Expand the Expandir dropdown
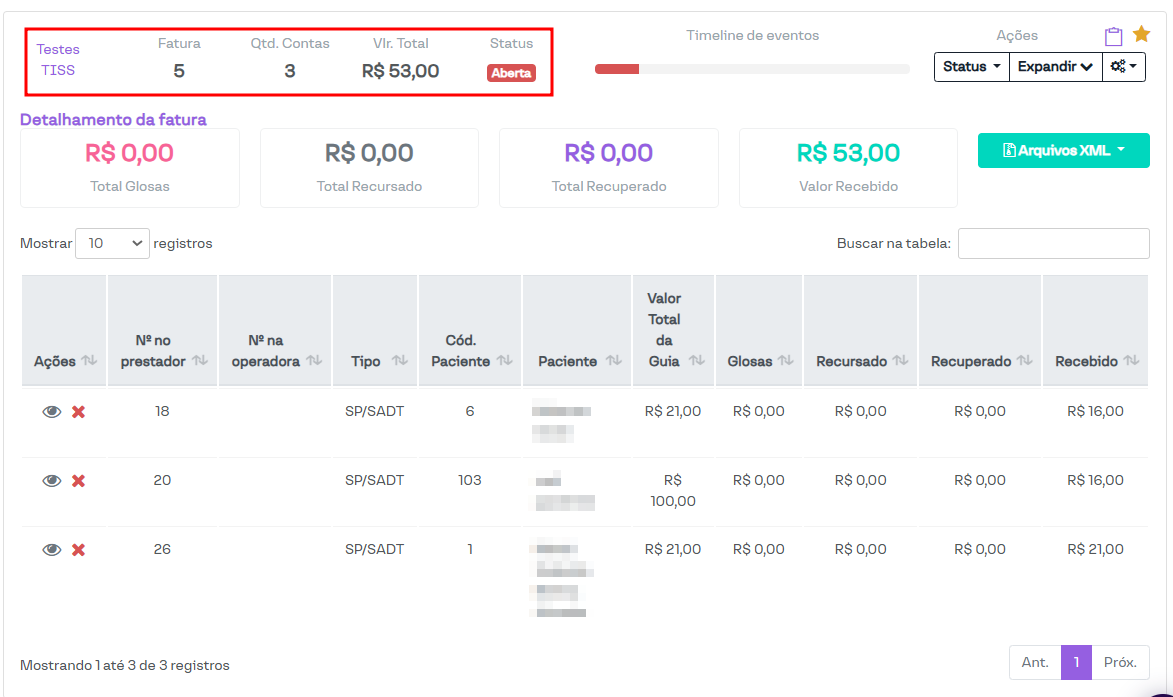 click(1055, 67)
